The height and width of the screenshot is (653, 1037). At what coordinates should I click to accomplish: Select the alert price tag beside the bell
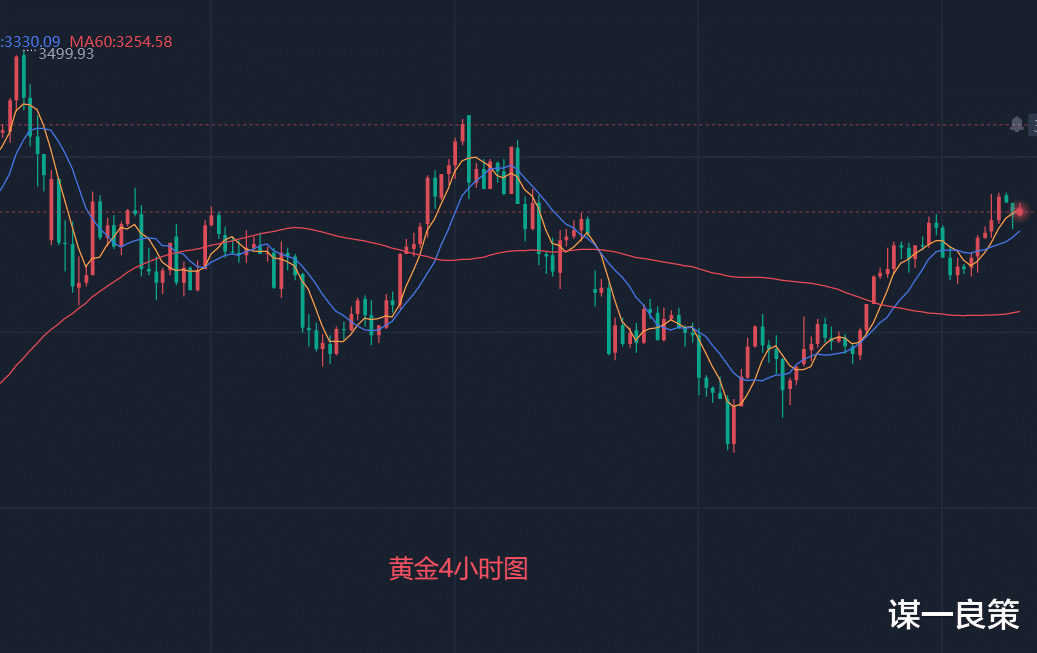(1032, 124)
